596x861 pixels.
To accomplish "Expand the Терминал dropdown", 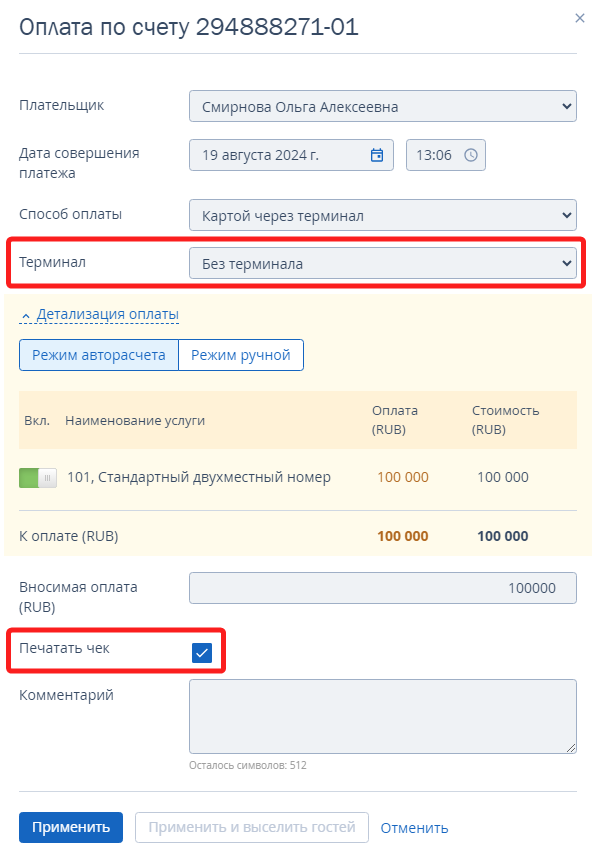I will (383, 264).
